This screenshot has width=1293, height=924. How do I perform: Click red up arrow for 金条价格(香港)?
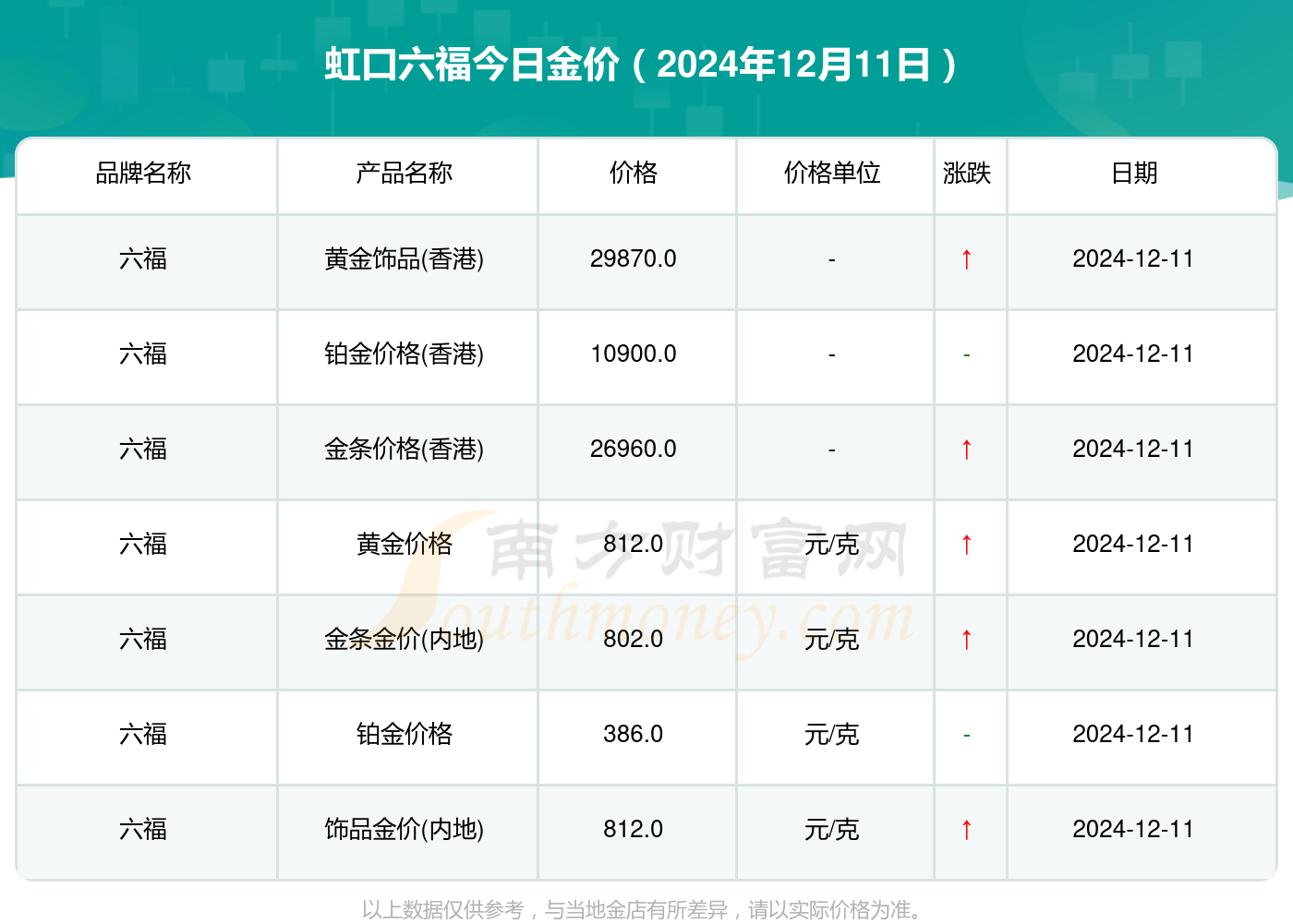[967, 449]
